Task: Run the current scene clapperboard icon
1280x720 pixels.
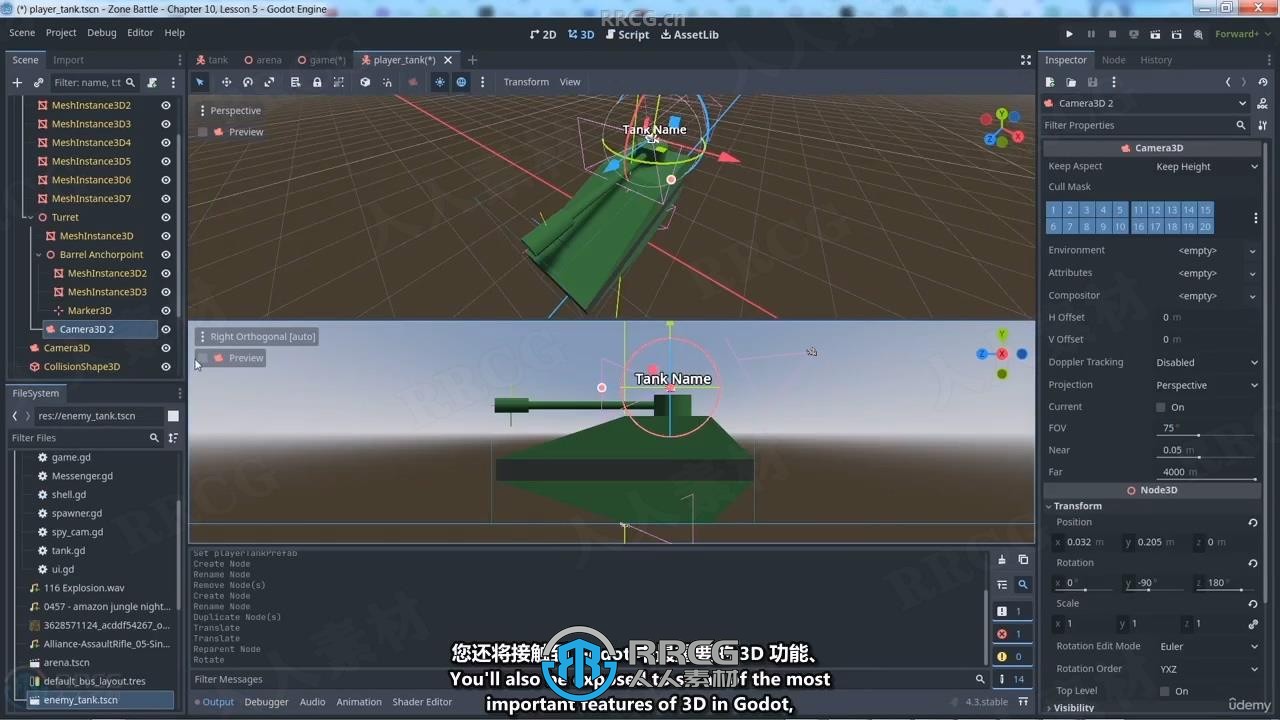Action: (1155, 34)
